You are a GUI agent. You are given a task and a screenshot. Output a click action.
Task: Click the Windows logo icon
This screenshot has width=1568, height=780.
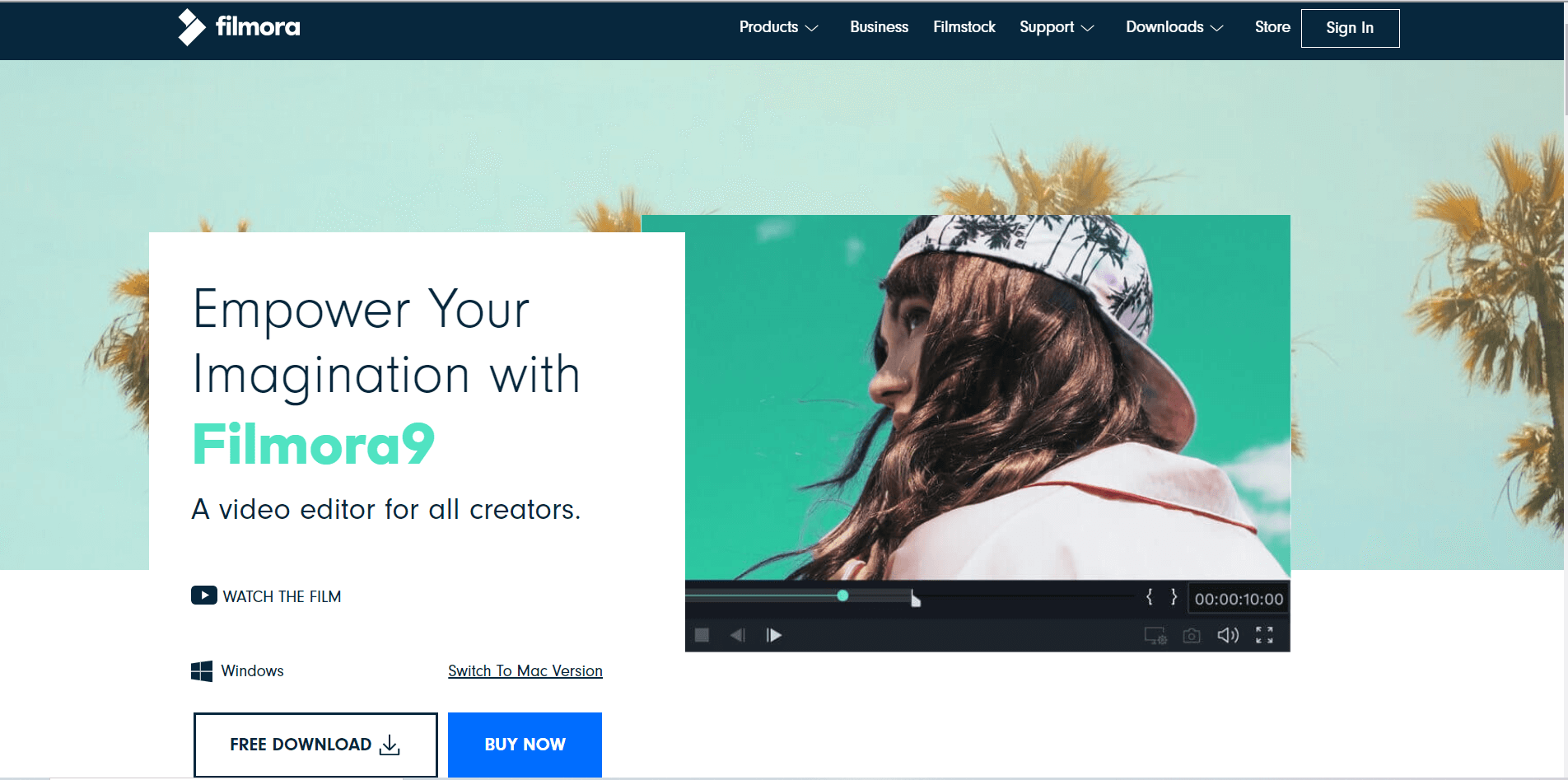tap(202, 671)
